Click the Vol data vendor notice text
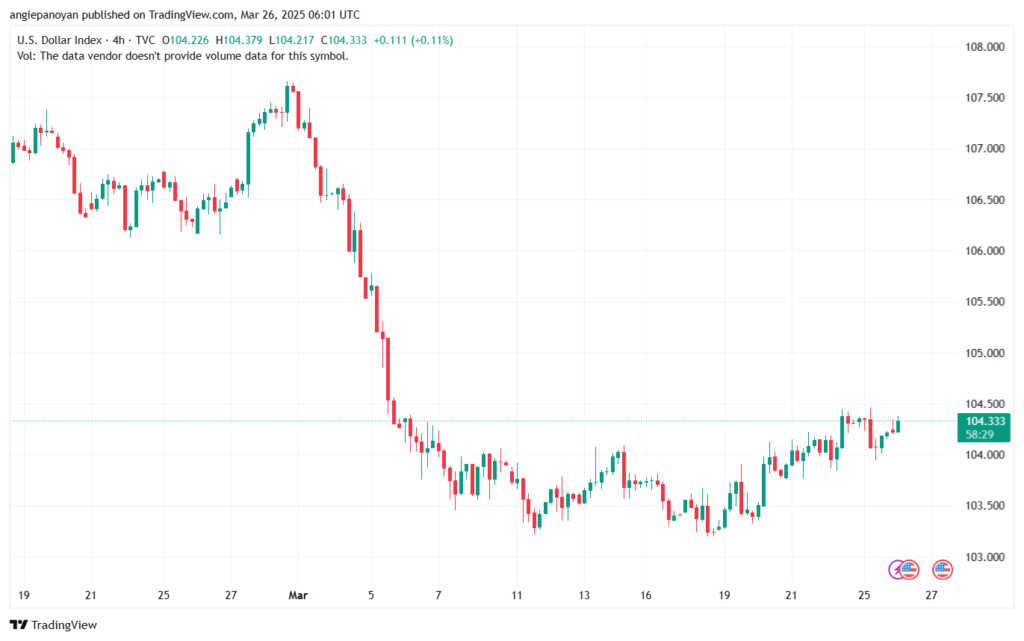This screenshot has height=641, width=1024. click(183, 56)
